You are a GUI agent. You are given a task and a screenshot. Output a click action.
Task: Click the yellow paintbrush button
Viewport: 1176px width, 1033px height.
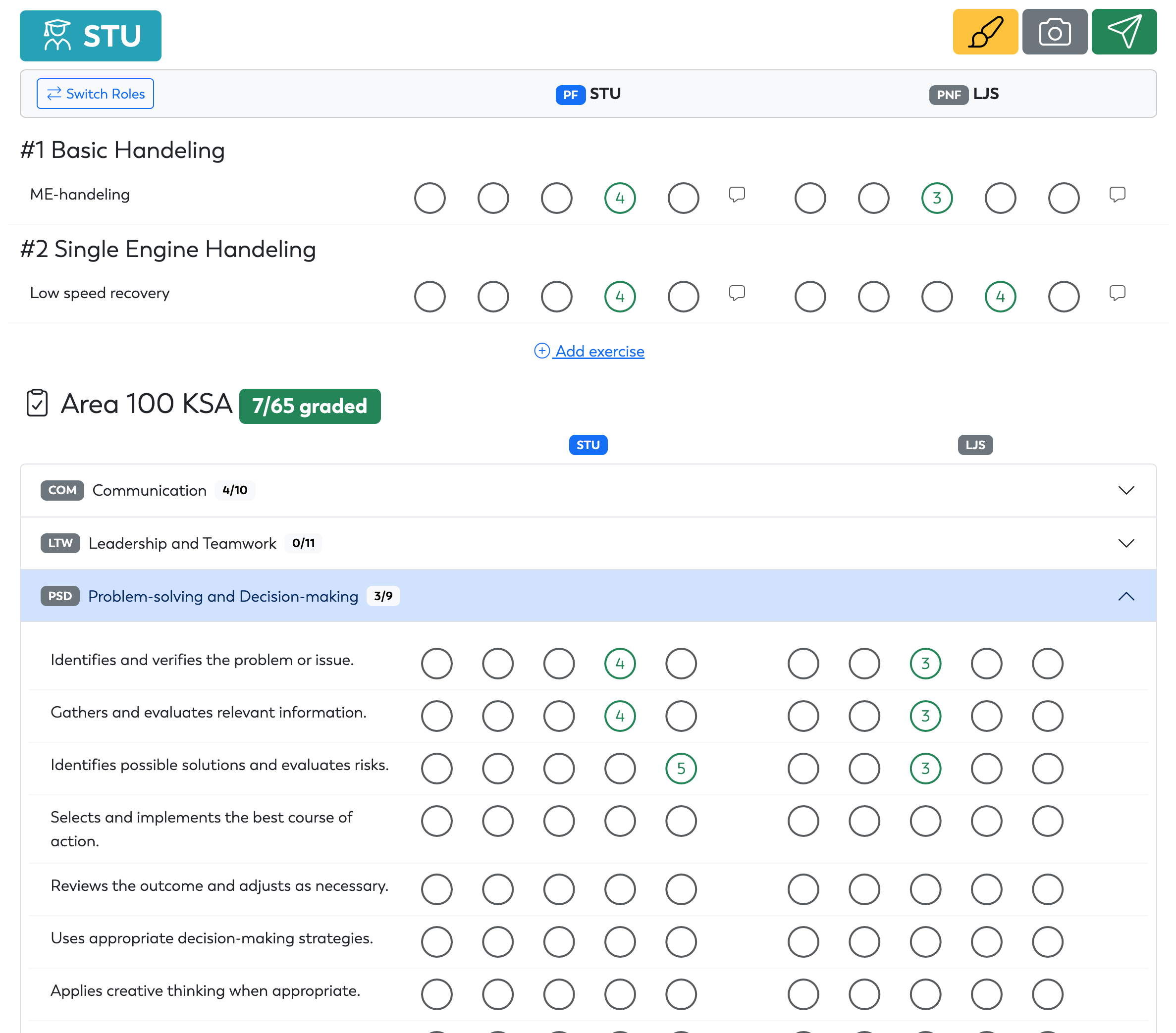[985, 32]
